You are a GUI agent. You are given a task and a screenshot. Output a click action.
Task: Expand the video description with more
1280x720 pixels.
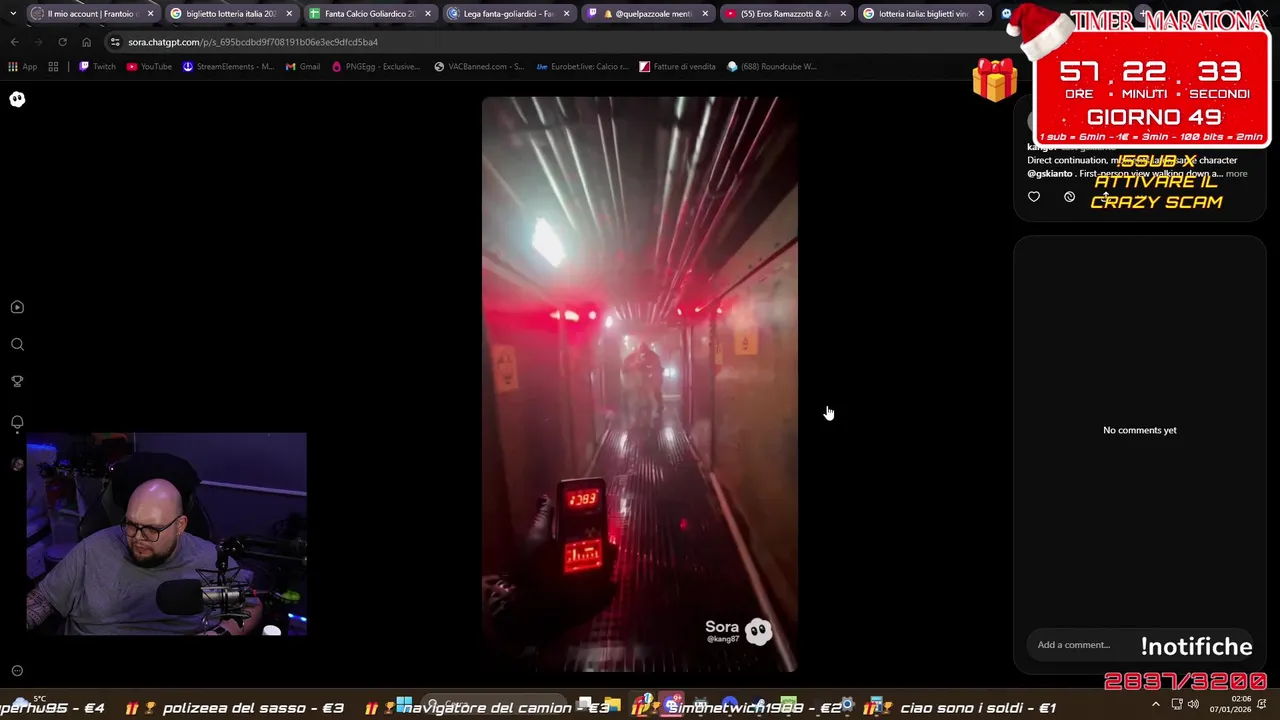coord(1236,174)
